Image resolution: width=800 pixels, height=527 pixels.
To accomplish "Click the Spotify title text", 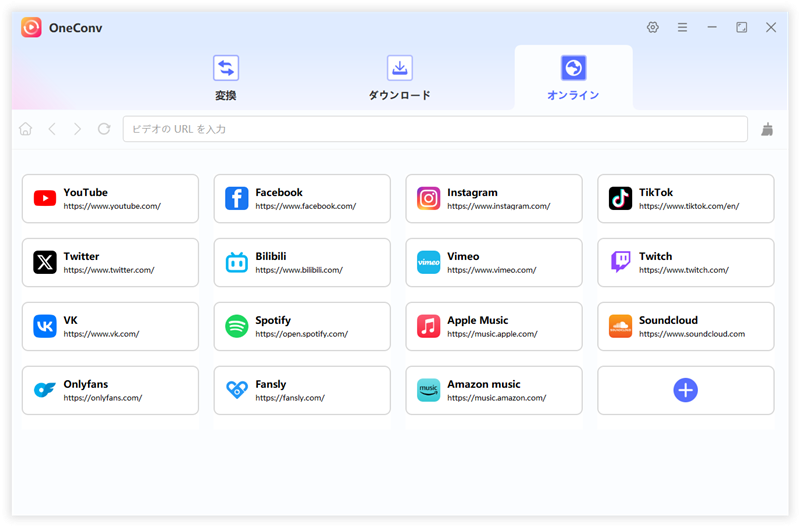I will tap(273, 320).
